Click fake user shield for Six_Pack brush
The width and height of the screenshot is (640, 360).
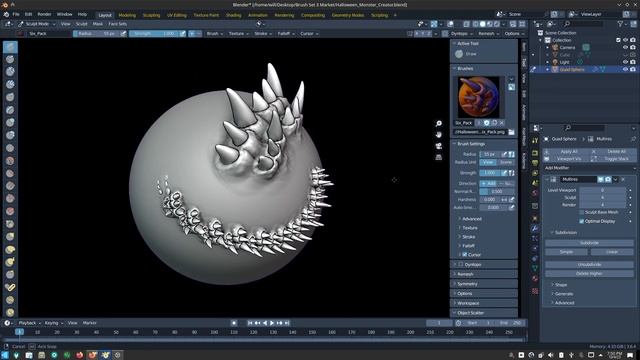point(487,122)
